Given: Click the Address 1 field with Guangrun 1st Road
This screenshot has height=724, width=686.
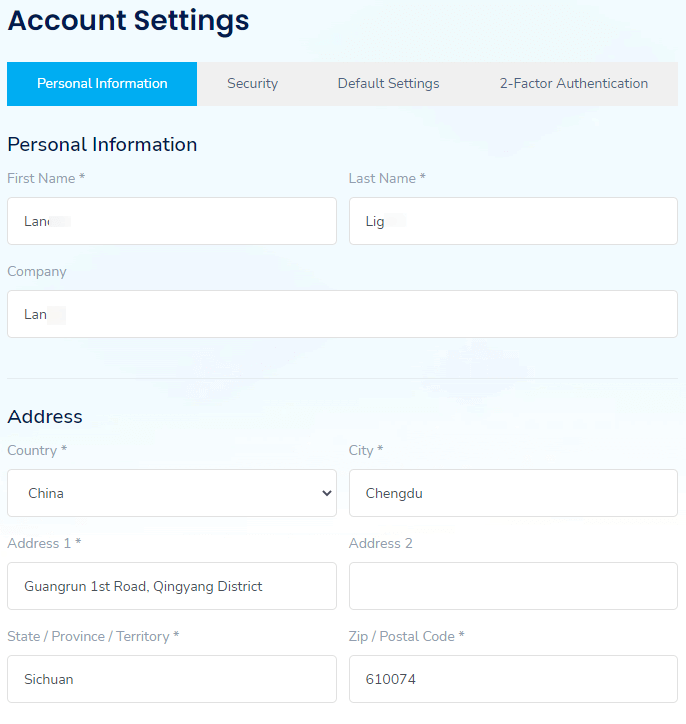Looking at the screenshot, I should 172,586.
